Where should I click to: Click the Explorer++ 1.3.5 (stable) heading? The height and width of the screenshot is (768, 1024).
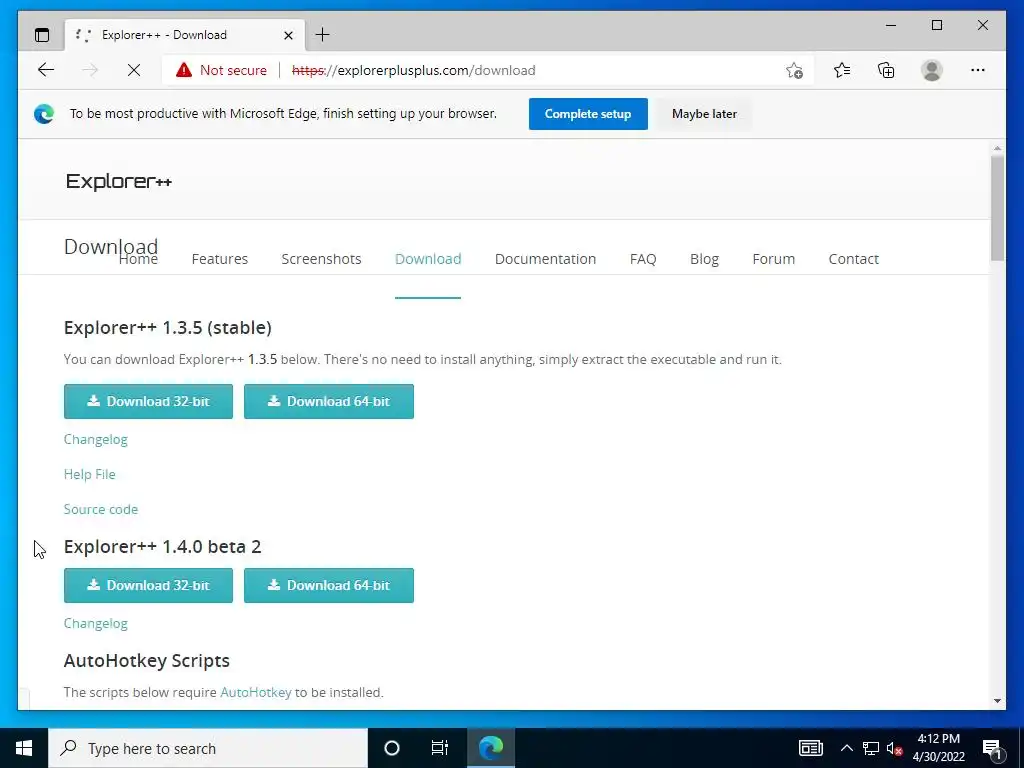pos(168,328)
